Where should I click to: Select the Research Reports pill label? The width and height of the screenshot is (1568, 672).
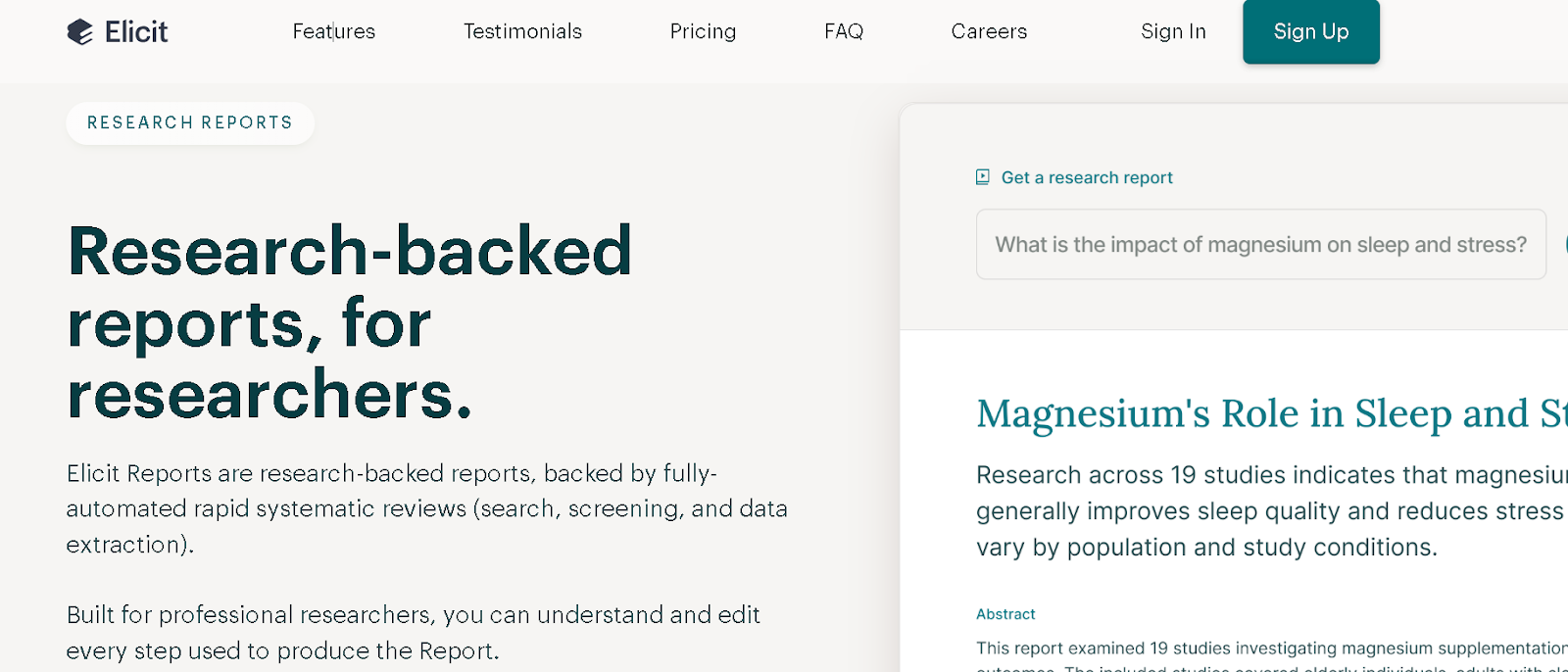point(190,123)
